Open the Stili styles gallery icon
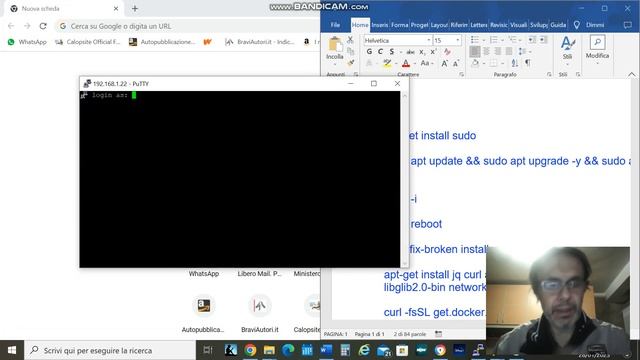 pos(567,44)
